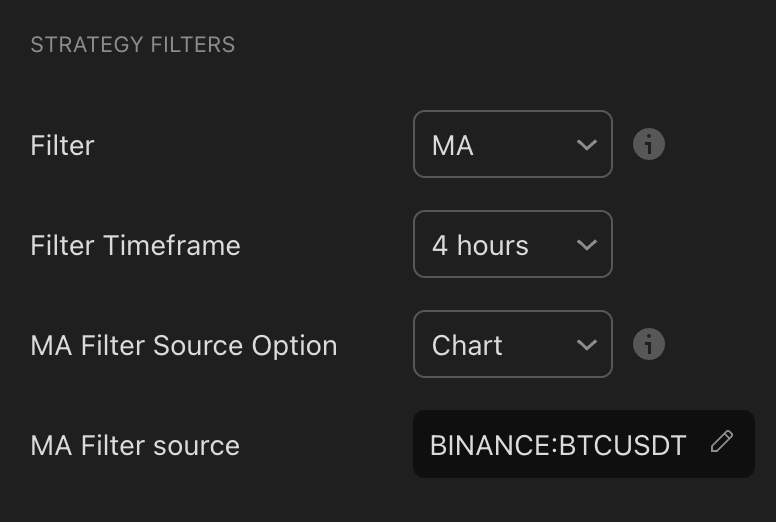Click the 4 hours value text

coord(480,245)
